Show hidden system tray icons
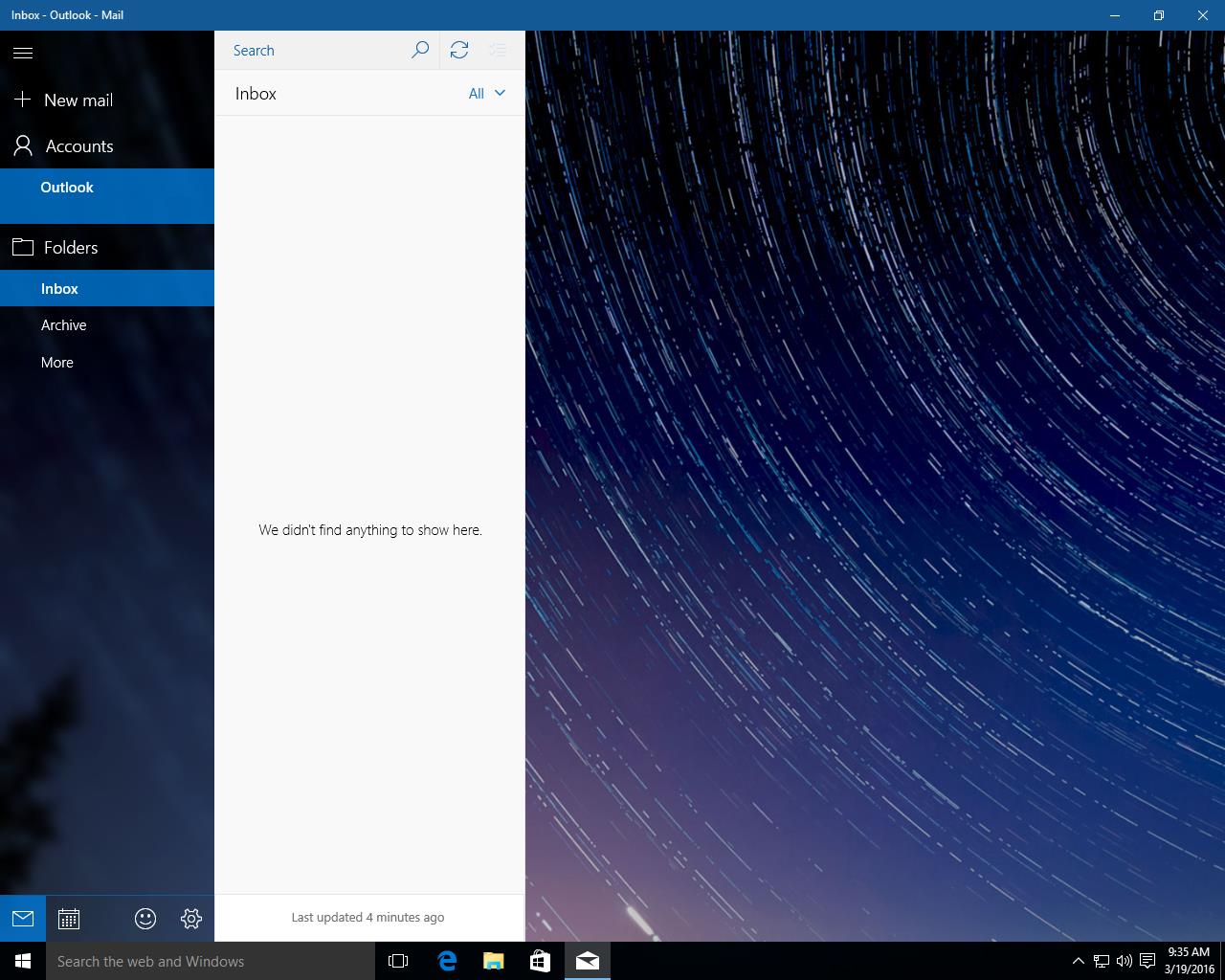The image size is (1225, 980). [x=1078, y=961]
